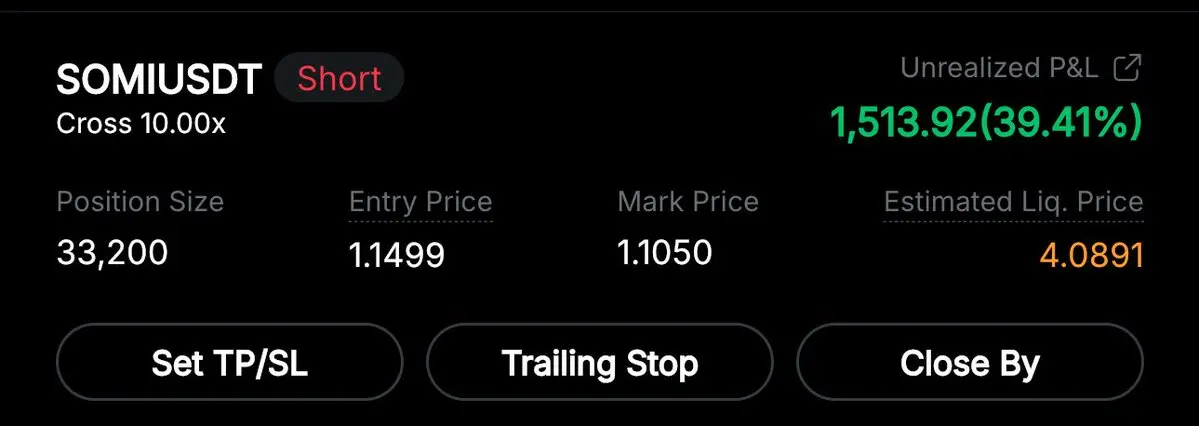This screenshot has height=426, width=1199.
Task: Click the Set TP/SL button
Action: (229, 363)
